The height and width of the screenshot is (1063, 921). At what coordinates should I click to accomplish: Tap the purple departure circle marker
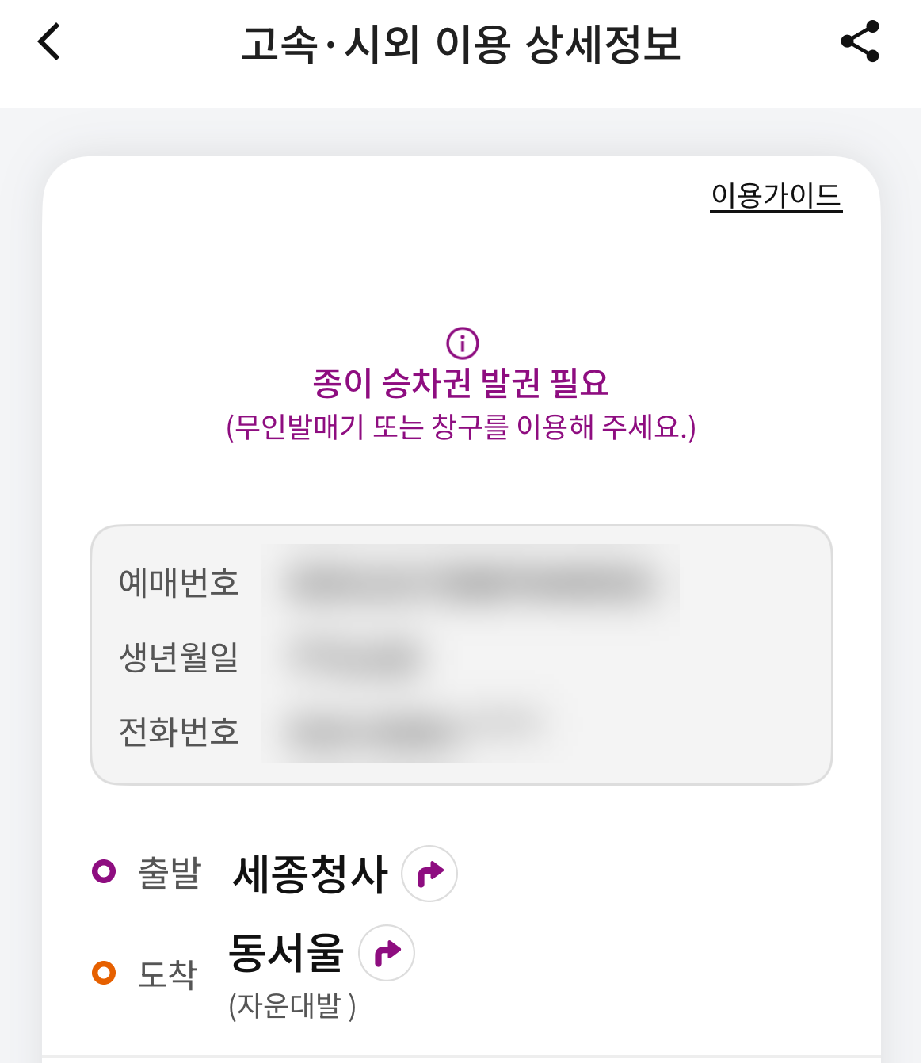(x=104, y=873)
